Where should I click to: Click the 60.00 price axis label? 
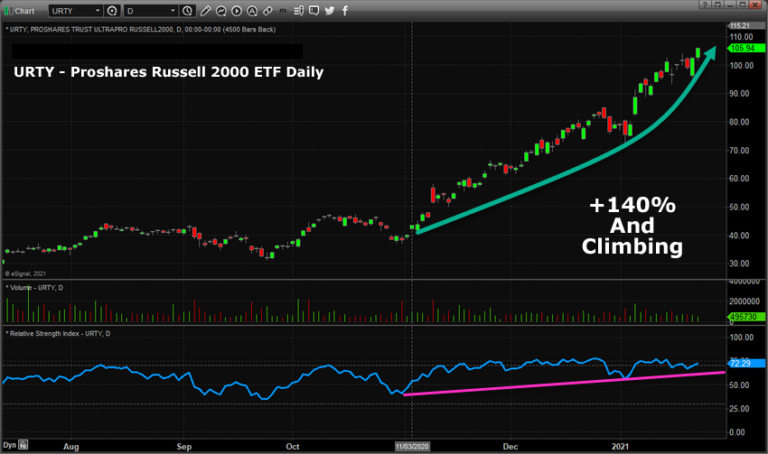(739, 178)
